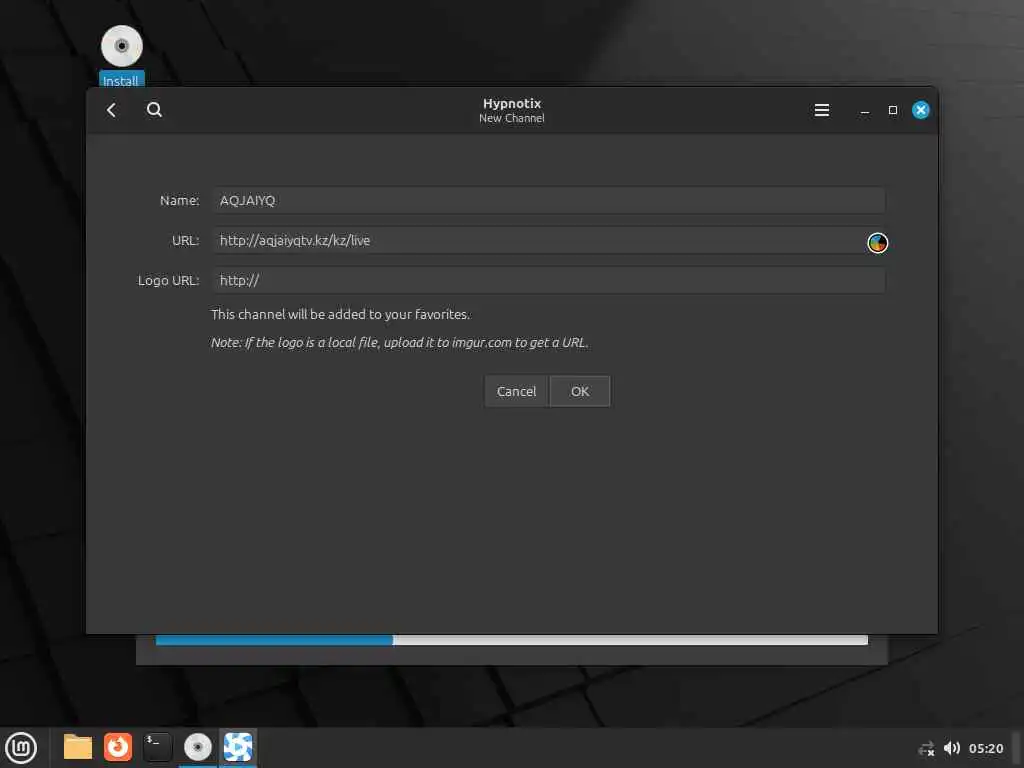Open the calendar from the 05:20 clock

985,748
